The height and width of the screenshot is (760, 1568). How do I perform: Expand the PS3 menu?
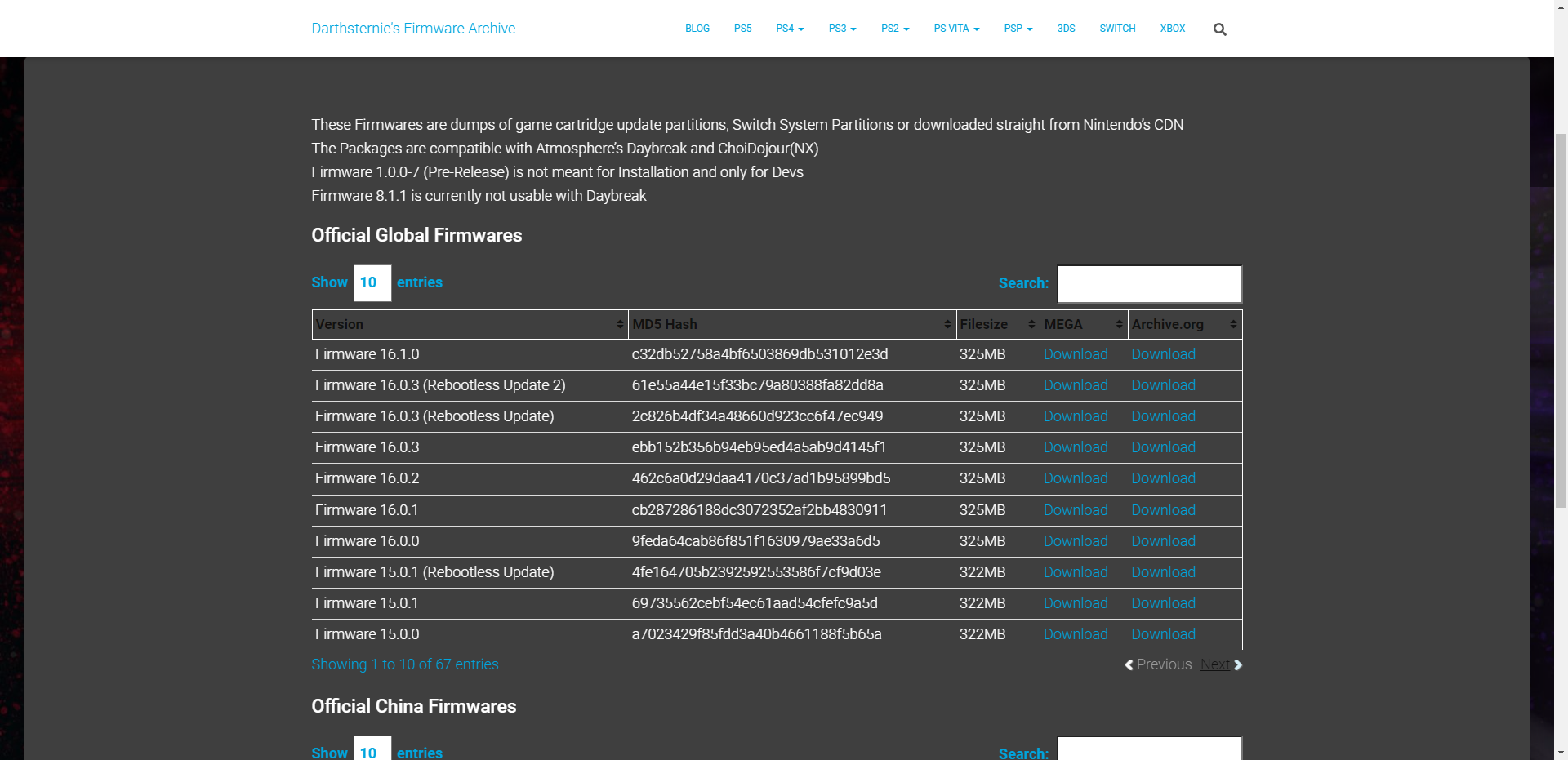[x=842, y=29]
